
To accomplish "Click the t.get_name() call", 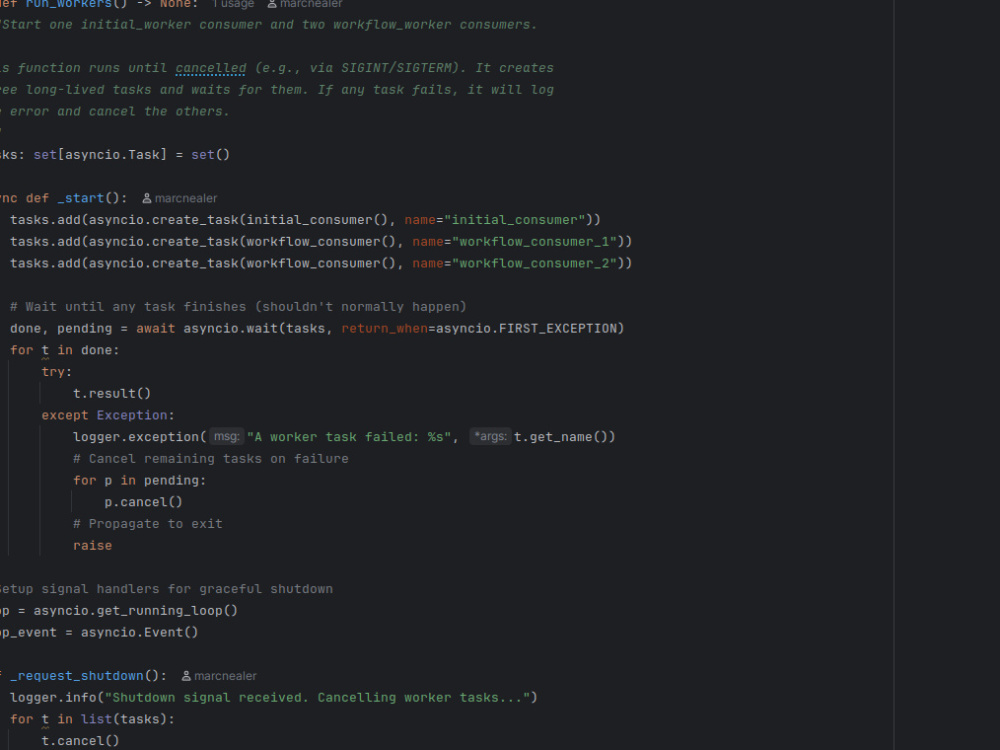I will [561, 437].
